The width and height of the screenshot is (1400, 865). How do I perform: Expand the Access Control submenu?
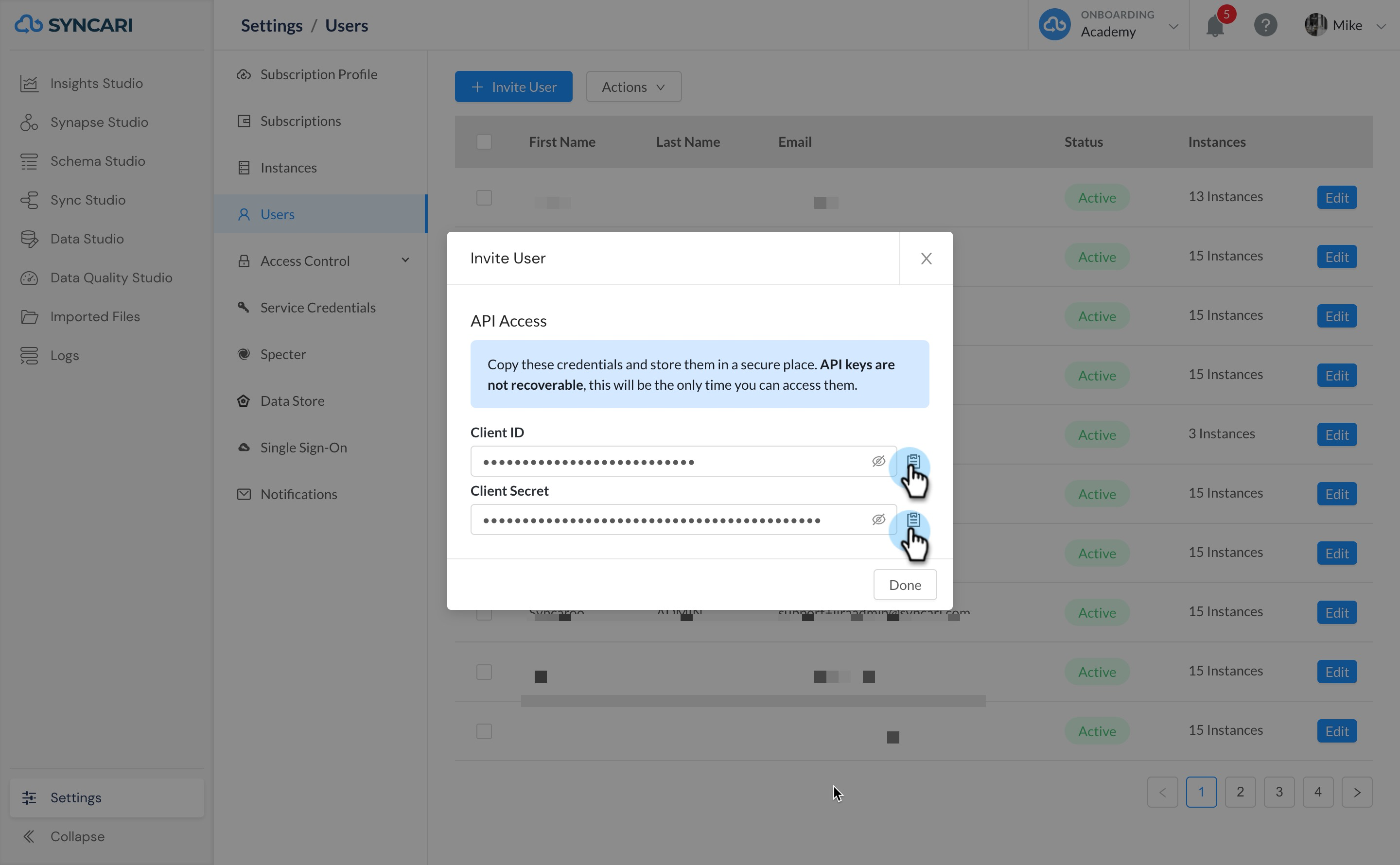tap(405, 261)
